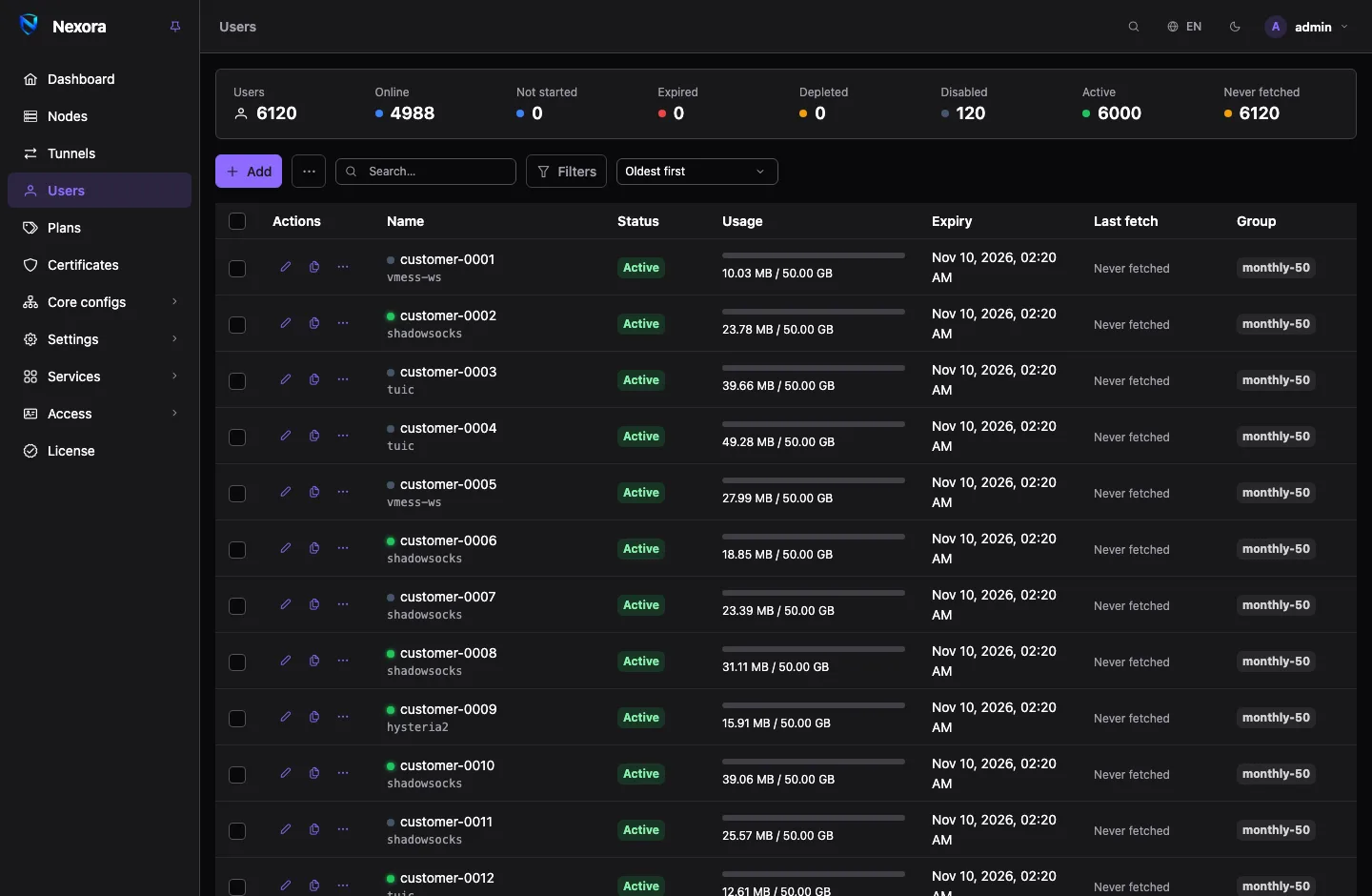Click the Active 6000 stat
This screenshot has width=1372, height=896.
click(x=1112, y=104)
